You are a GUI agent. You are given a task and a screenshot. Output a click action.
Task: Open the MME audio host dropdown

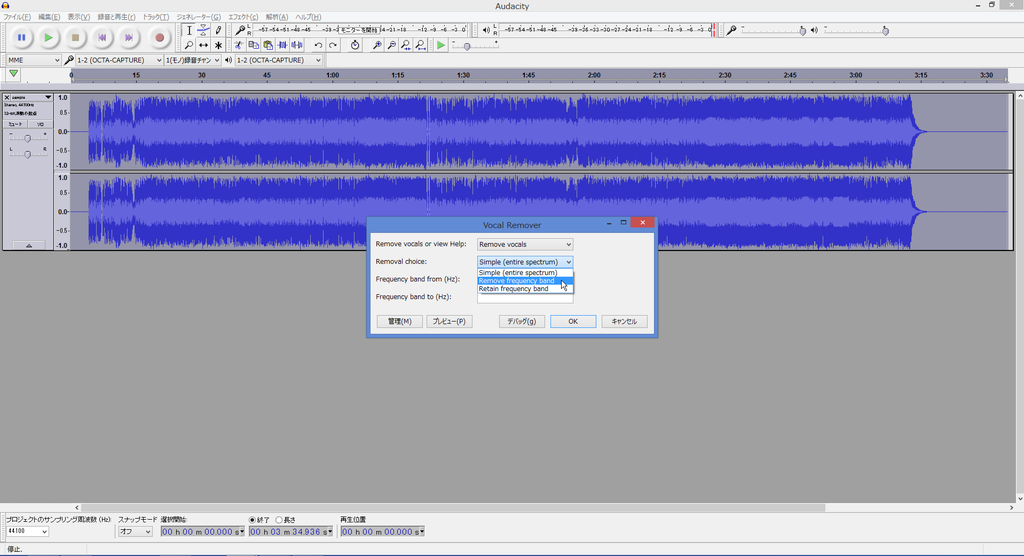pyautogui.click(x=33, y=60)
